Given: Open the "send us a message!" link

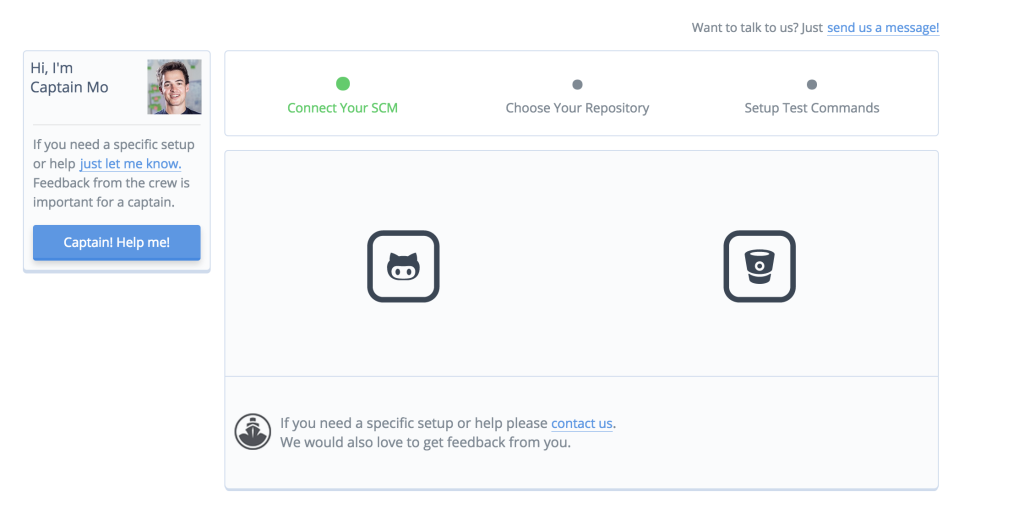Looking at the screenshot, I should pyautogui.click(x=883, y=28).
